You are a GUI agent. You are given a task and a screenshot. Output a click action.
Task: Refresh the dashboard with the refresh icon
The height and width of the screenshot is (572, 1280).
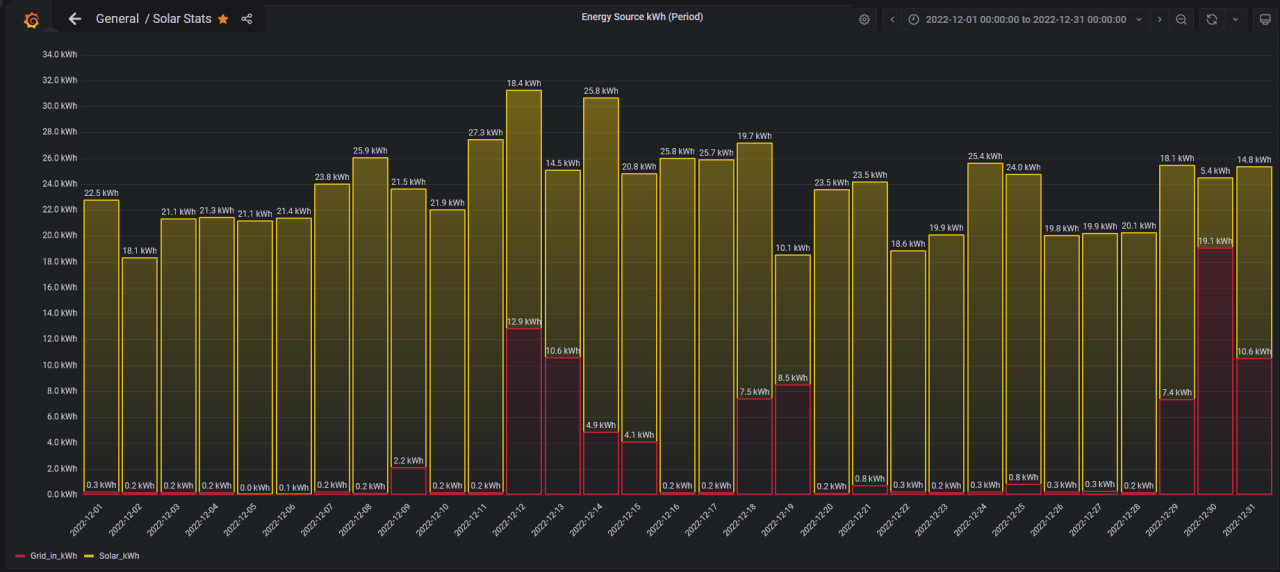(1211, 19)
